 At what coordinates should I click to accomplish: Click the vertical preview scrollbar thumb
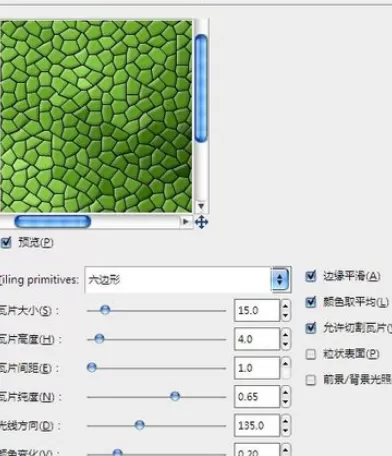click(x=201, y=89)
